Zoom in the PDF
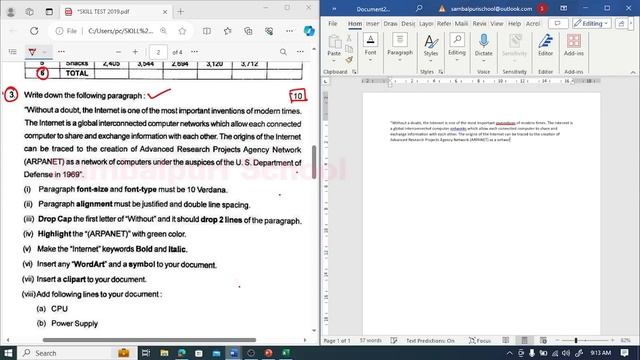Screen dimensions: 640x360 136,52
